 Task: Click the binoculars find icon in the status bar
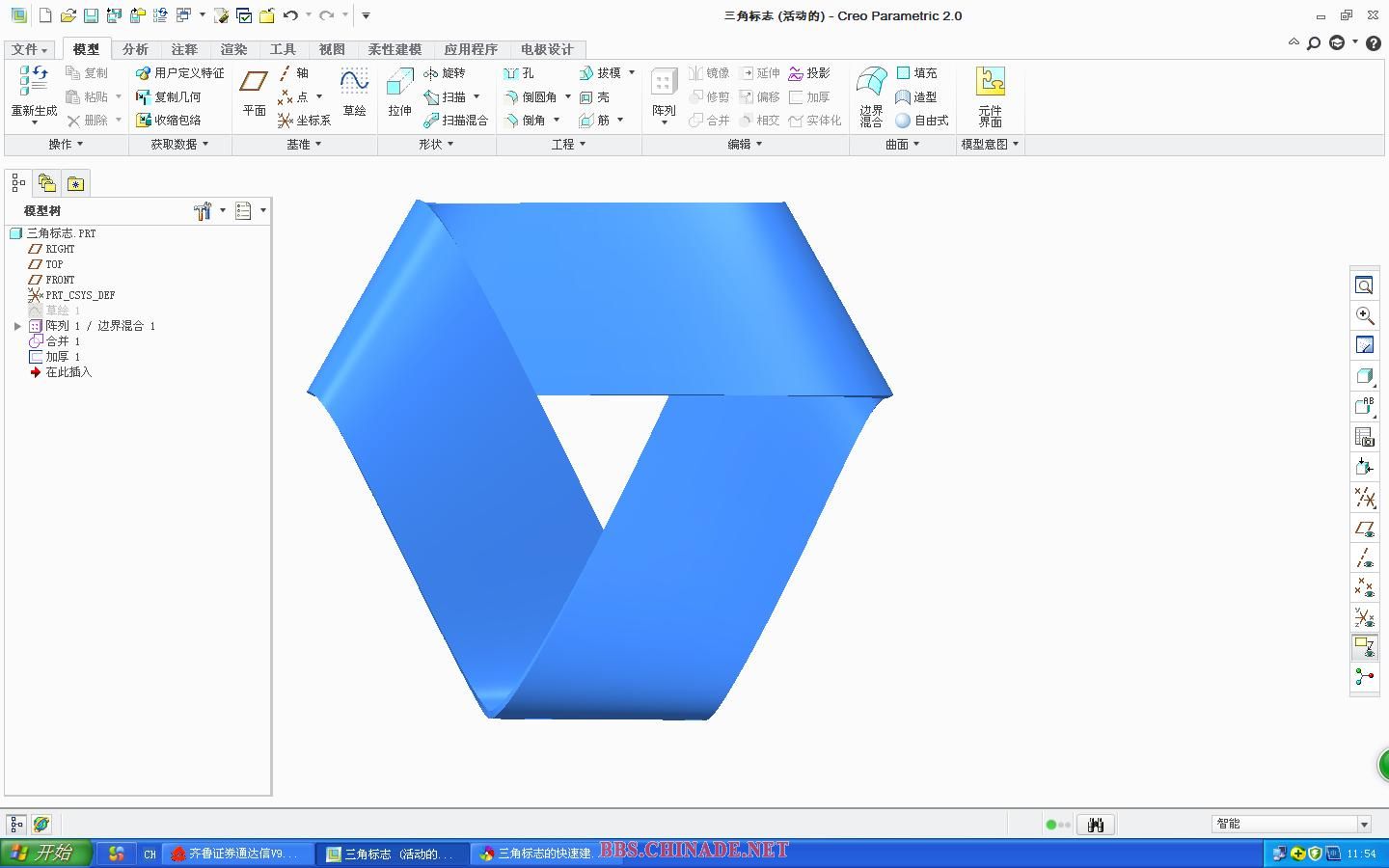pos(1095,825)
